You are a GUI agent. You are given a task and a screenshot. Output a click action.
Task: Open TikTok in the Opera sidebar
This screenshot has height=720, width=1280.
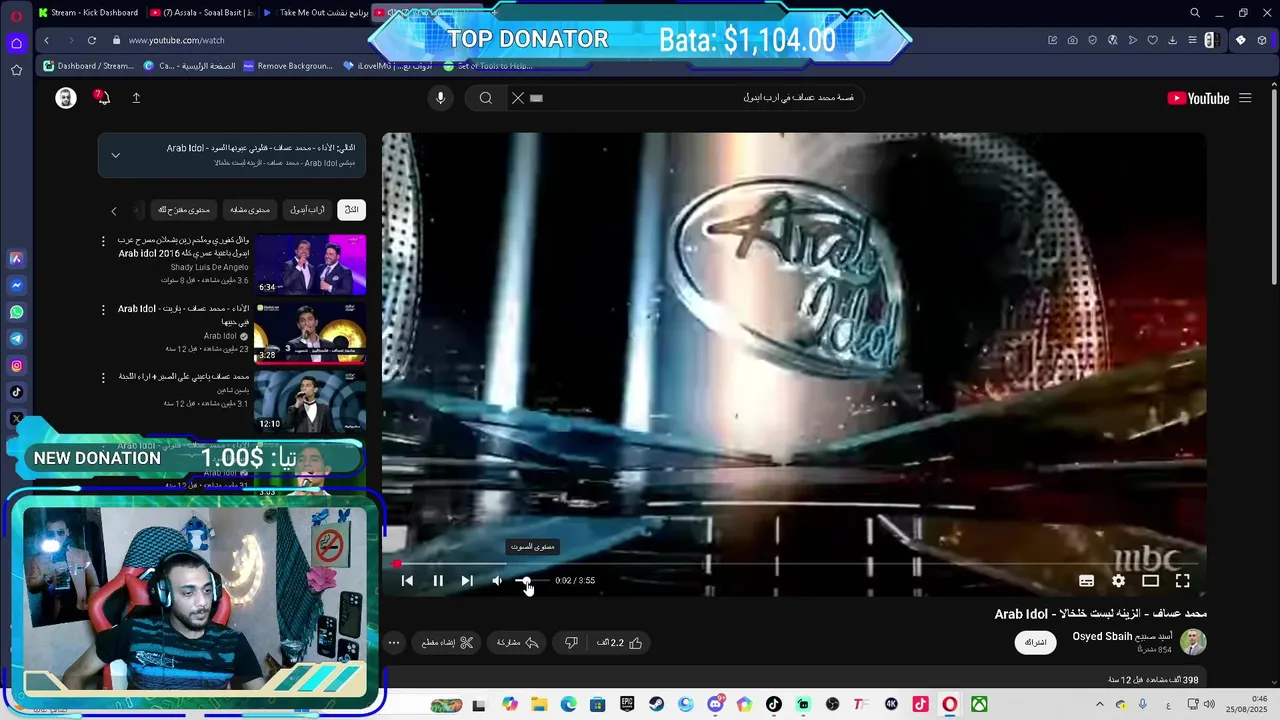click(x=16, y=393)
